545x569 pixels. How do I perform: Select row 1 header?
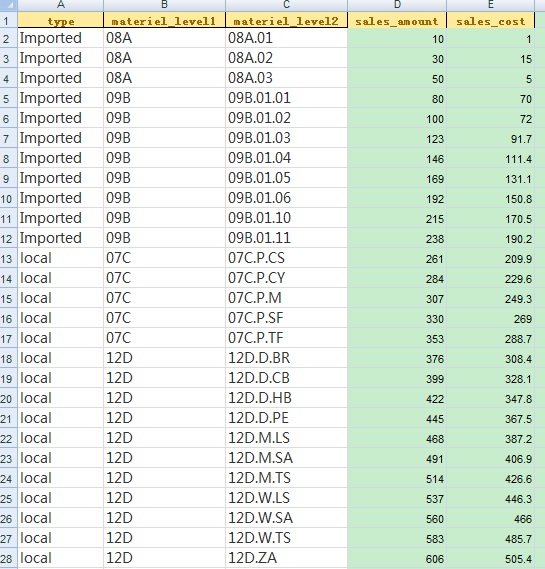coord(8,20)
